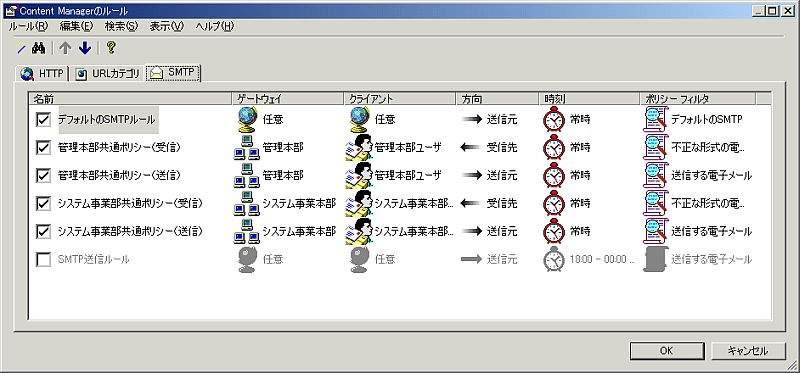
Task: Open the 表示(V) menu
Action: 167,26
